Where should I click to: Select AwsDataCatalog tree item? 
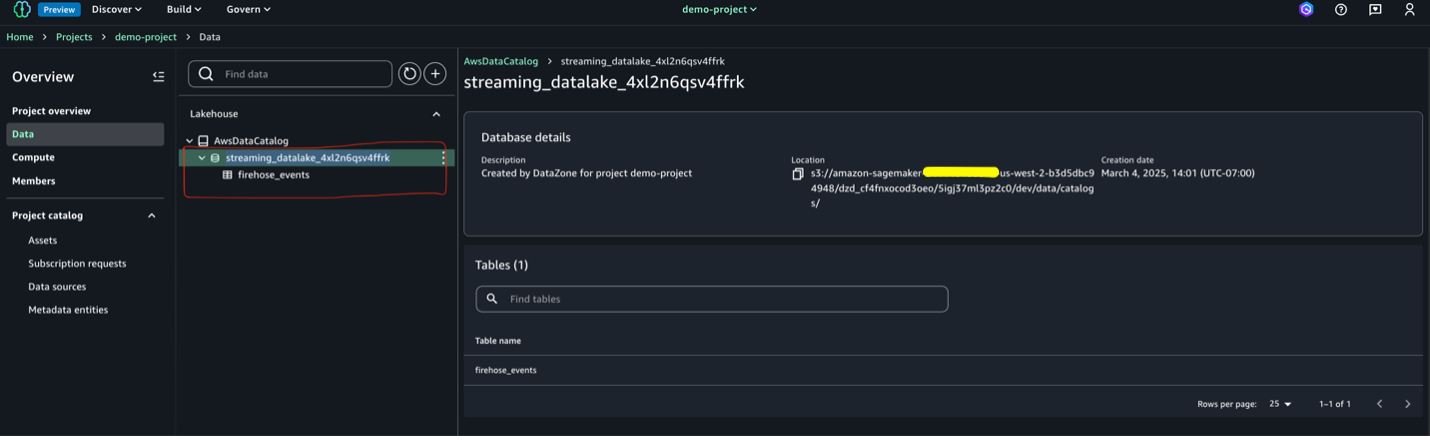click(251, 141)
